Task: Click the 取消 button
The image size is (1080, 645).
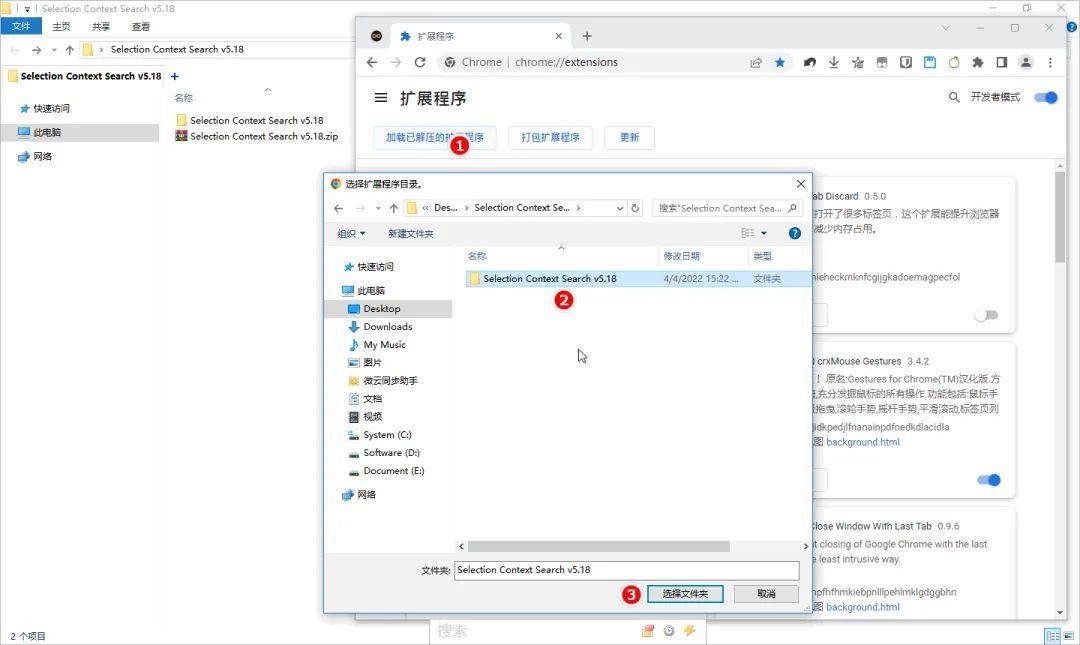Action: (x=767, y=594)
